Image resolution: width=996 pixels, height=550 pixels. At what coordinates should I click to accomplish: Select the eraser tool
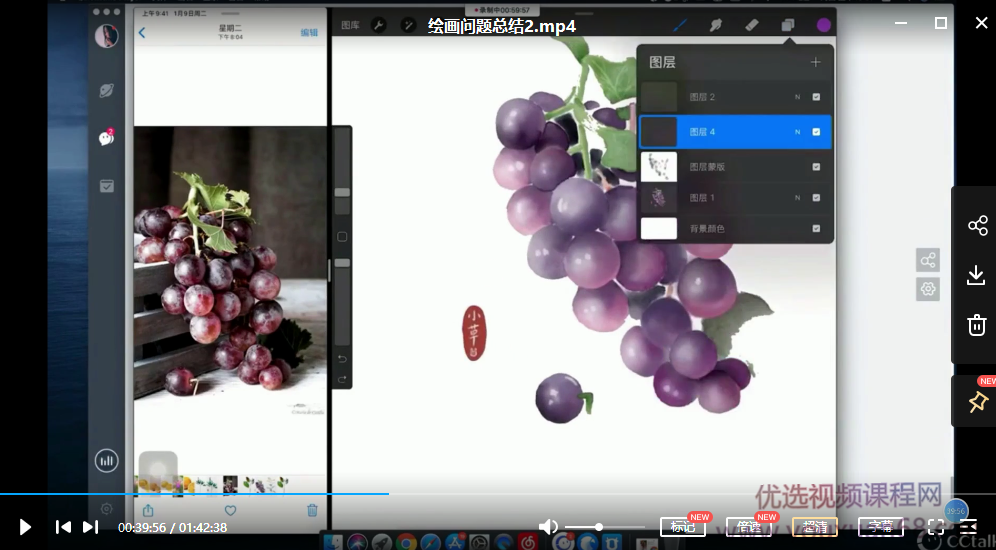click(x=751, y=25)
